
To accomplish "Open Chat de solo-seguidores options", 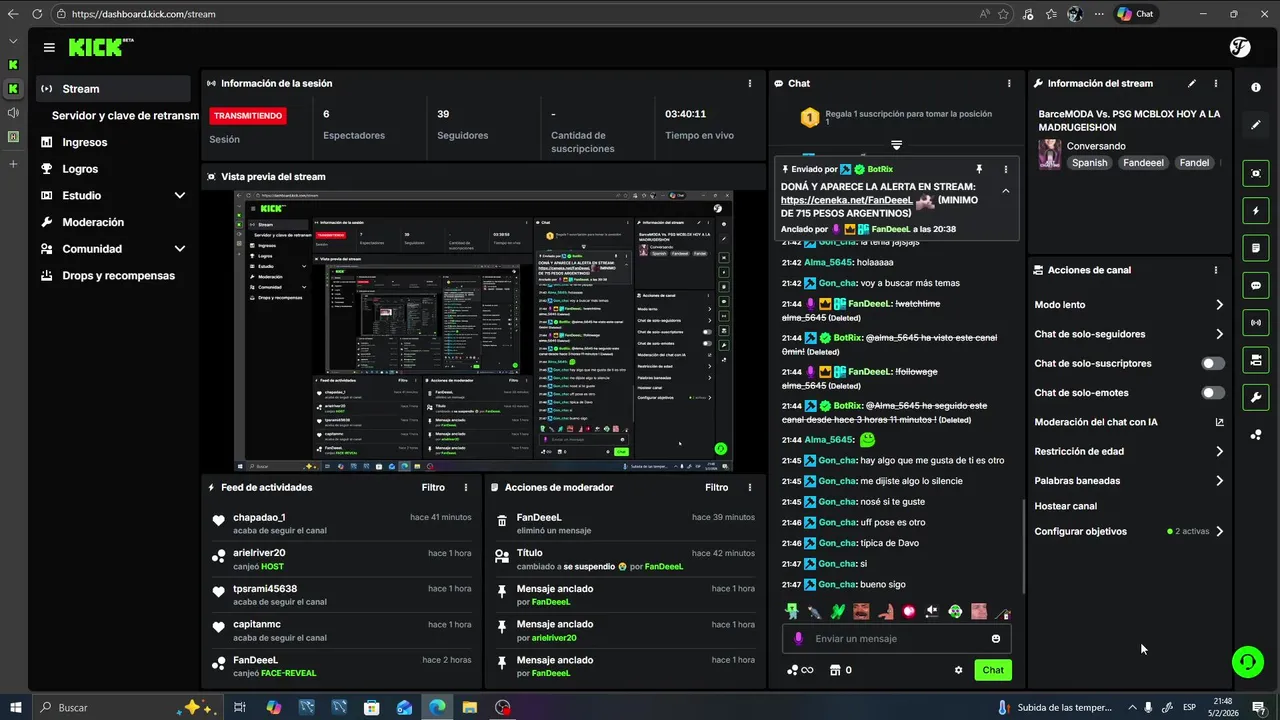I will click(1129, 334).
